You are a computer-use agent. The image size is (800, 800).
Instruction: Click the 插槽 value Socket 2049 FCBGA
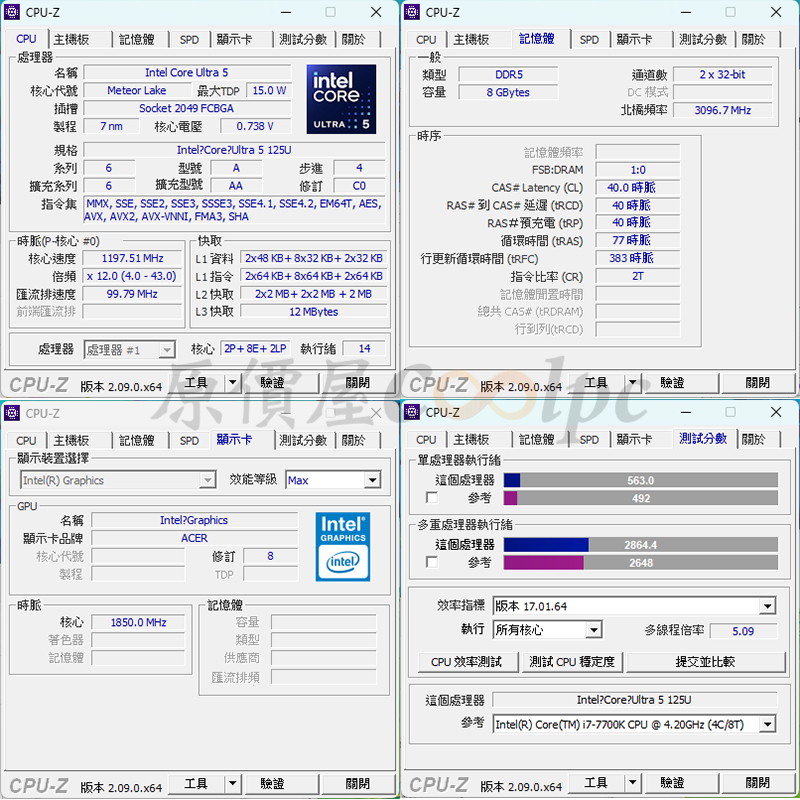click(x=187, y=108)
